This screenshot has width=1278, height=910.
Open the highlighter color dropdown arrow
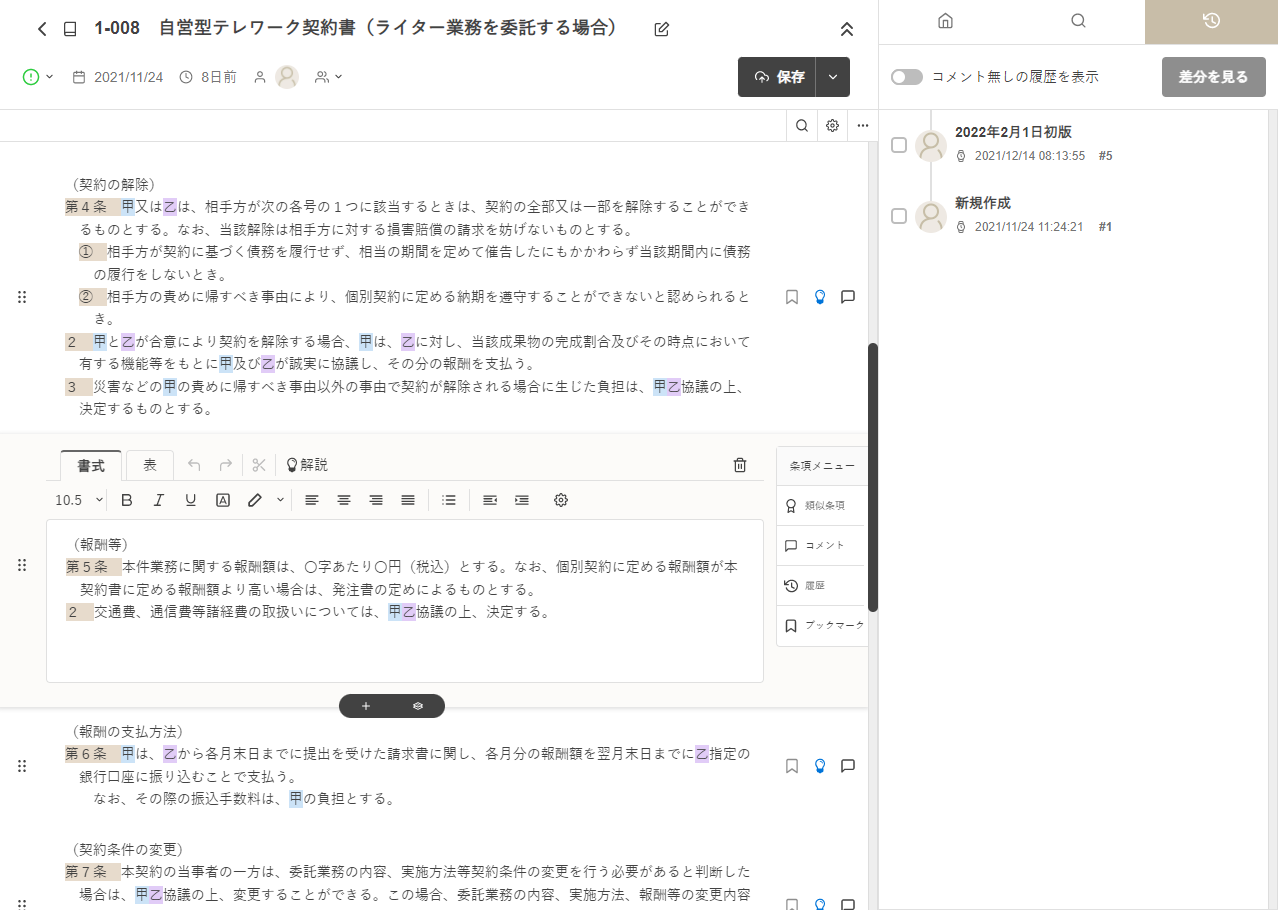(x=280, y=500)
